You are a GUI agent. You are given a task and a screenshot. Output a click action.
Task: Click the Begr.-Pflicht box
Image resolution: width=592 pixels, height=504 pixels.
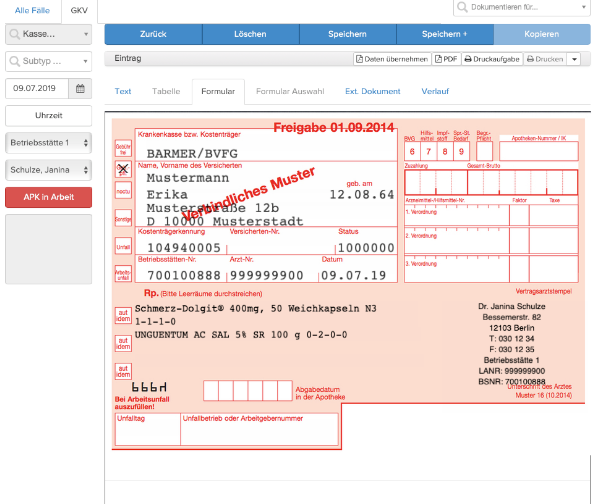484,151
